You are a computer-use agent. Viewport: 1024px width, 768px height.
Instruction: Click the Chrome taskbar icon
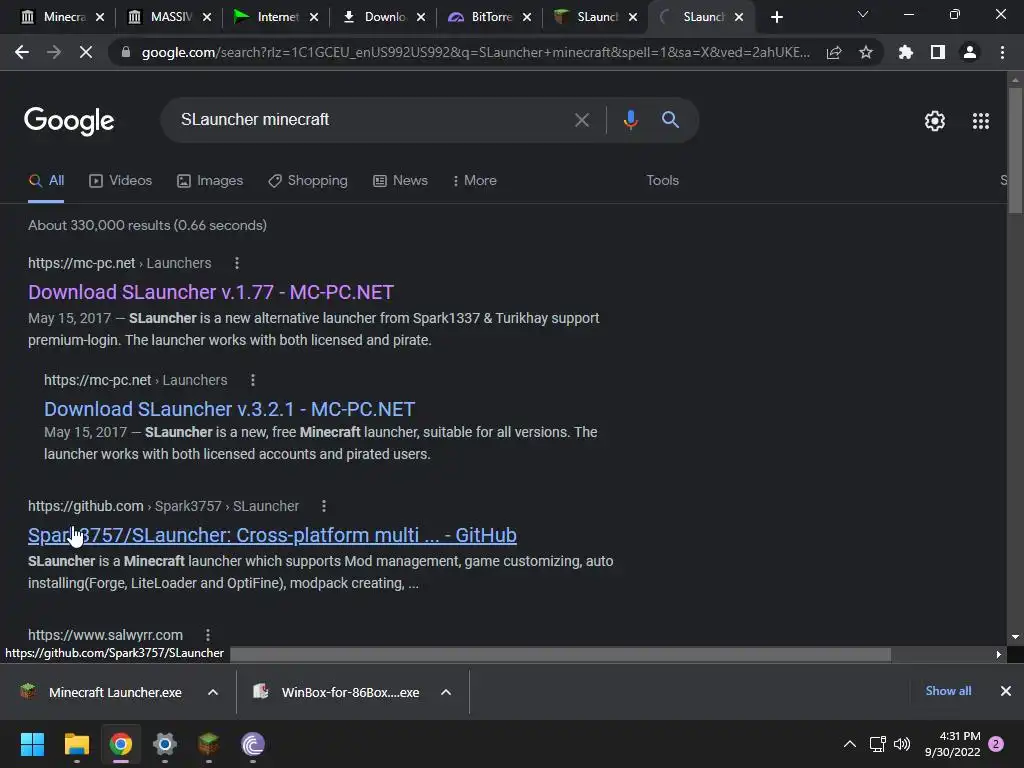[121, 744]
